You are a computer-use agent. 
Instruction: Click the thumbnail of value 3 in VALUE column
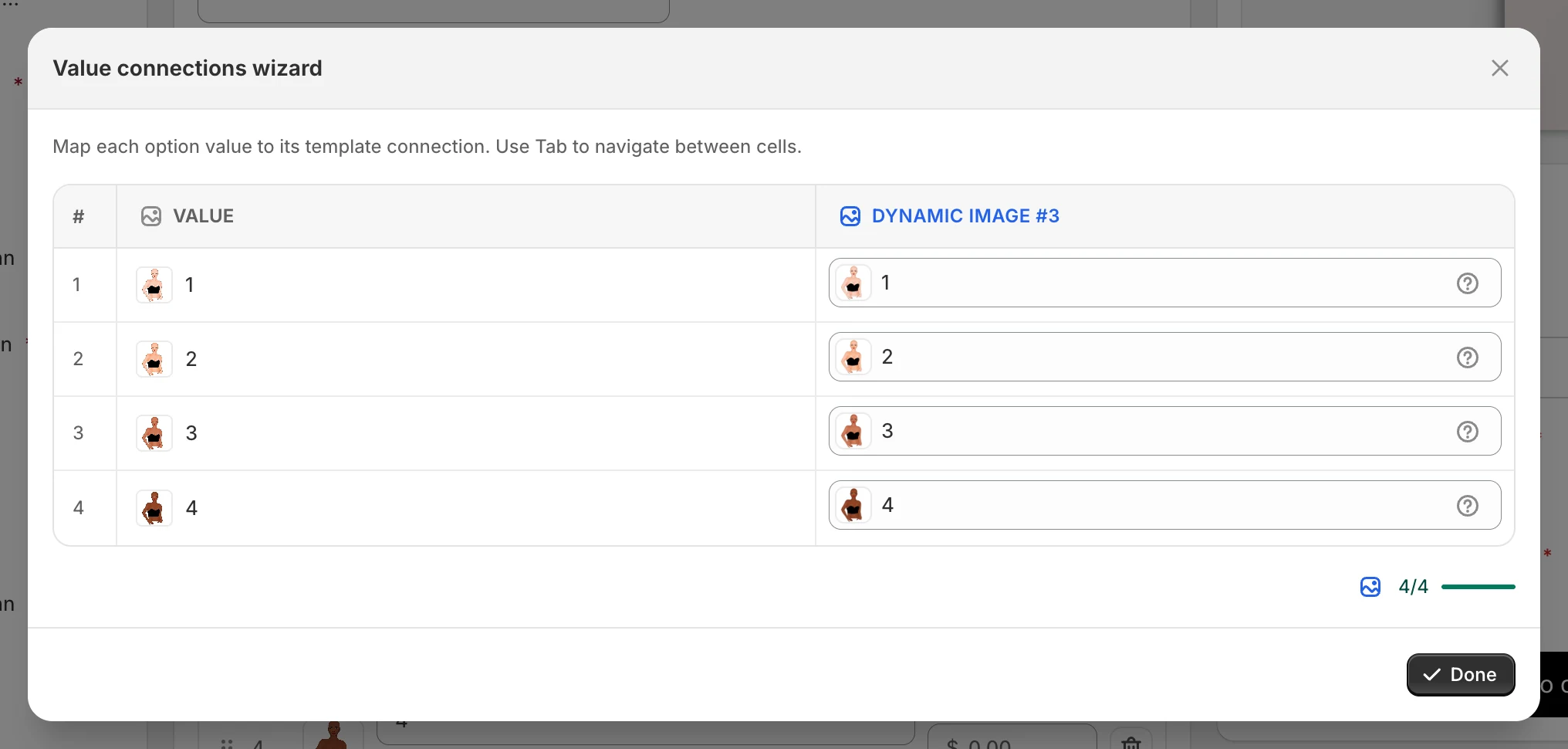154,433
